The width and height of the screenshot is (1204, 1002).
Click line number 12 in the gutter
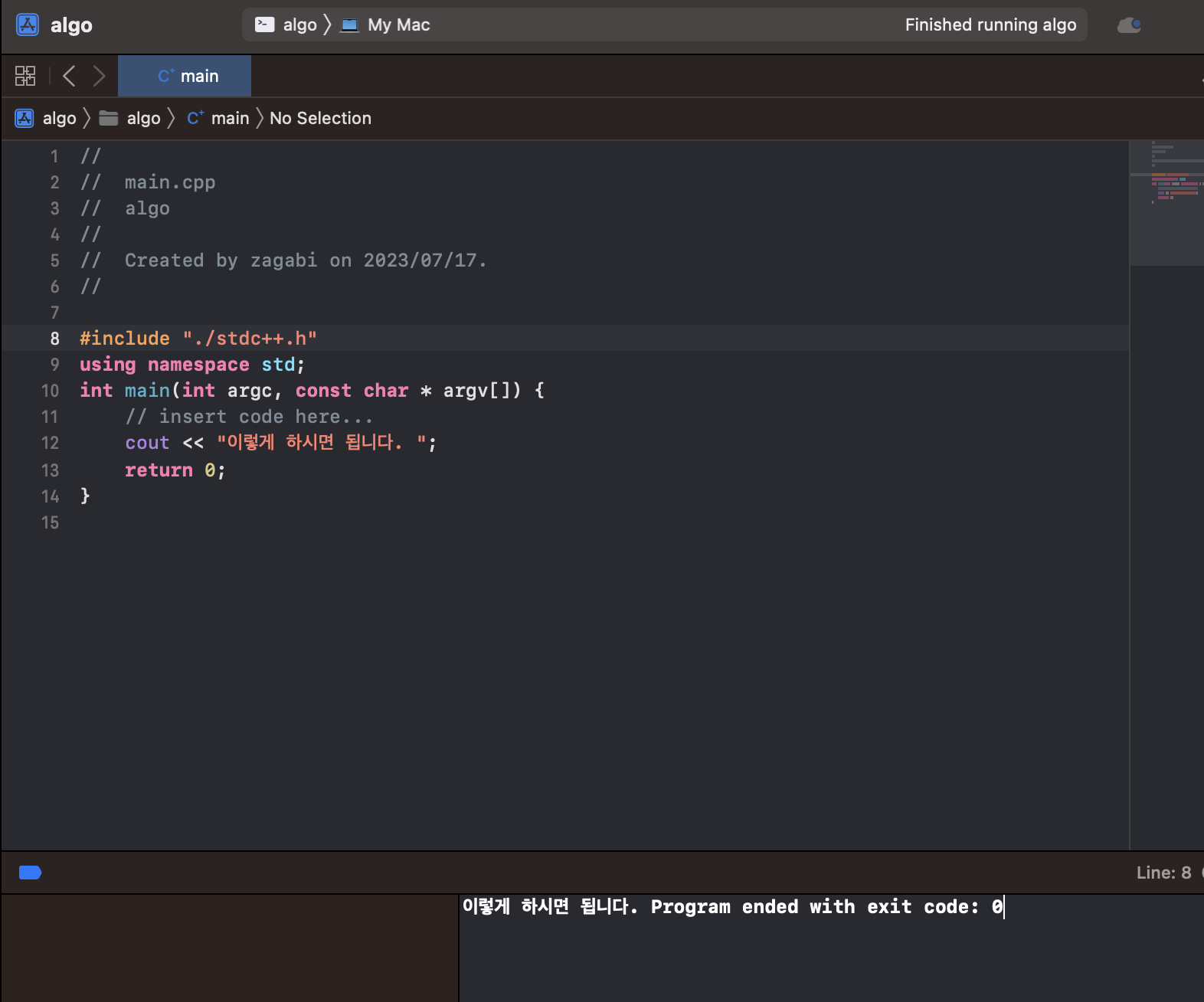coord(50,443)
